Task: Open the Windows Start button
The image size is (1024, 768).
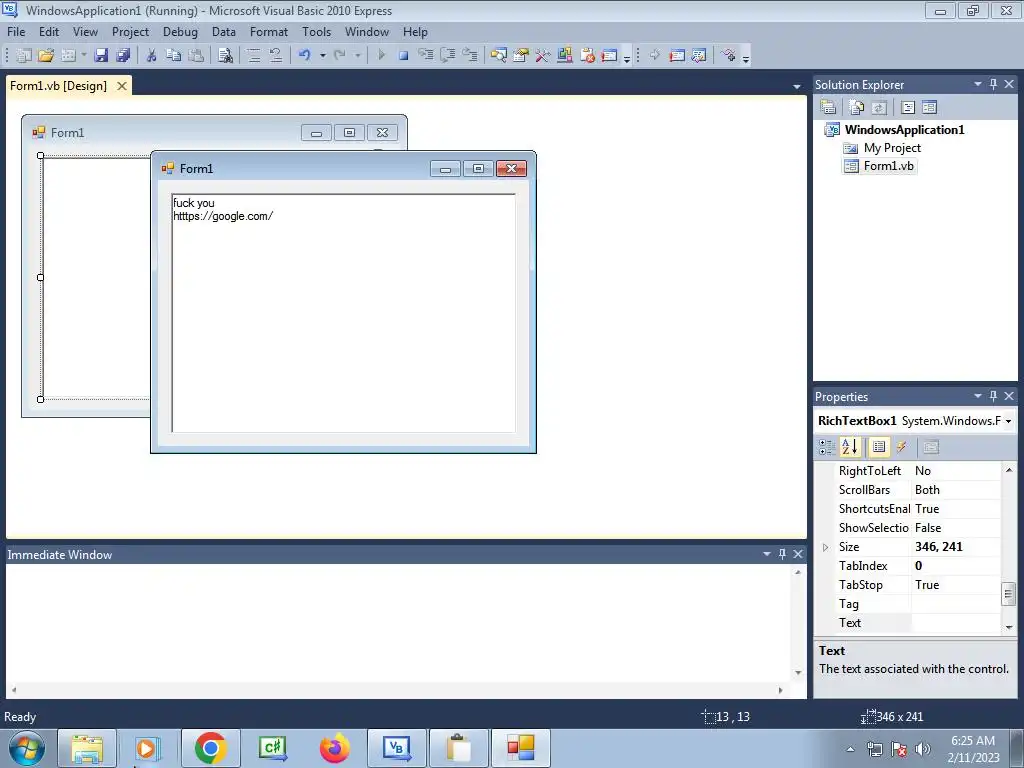Action: point(27,748)
